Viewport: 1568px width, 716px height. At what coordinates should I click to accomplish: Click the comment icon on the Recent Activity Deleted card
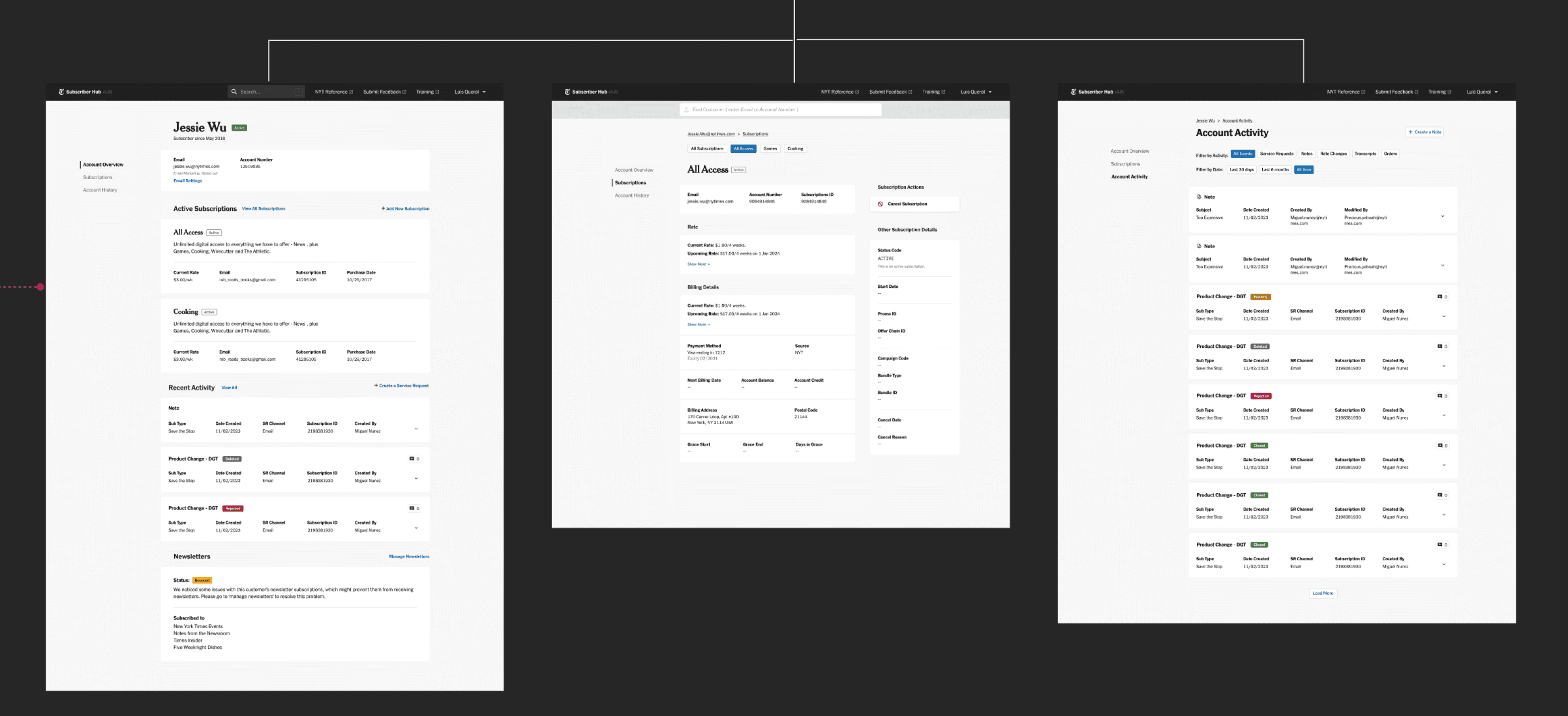(x=411, y=458)
